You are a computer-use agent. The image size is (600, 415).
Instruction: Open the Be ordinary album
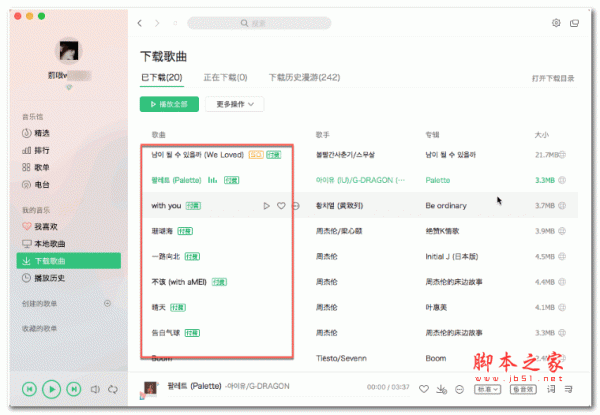(446, 206)
